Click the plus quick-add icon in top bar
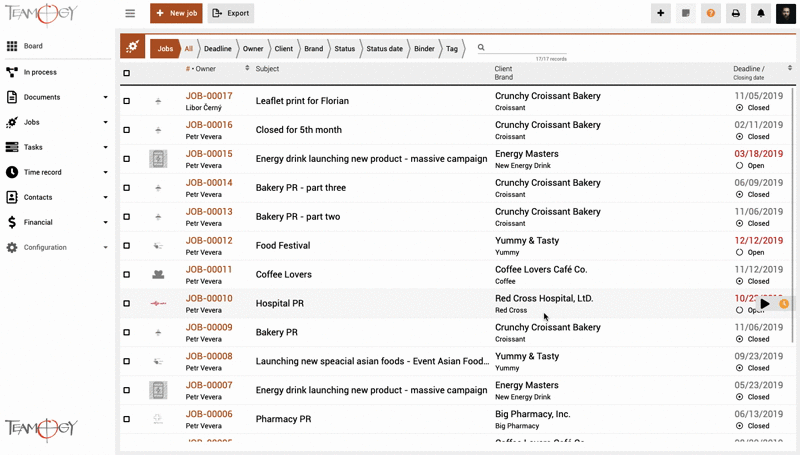Screen dimensions: 800x455 [661, 13]
